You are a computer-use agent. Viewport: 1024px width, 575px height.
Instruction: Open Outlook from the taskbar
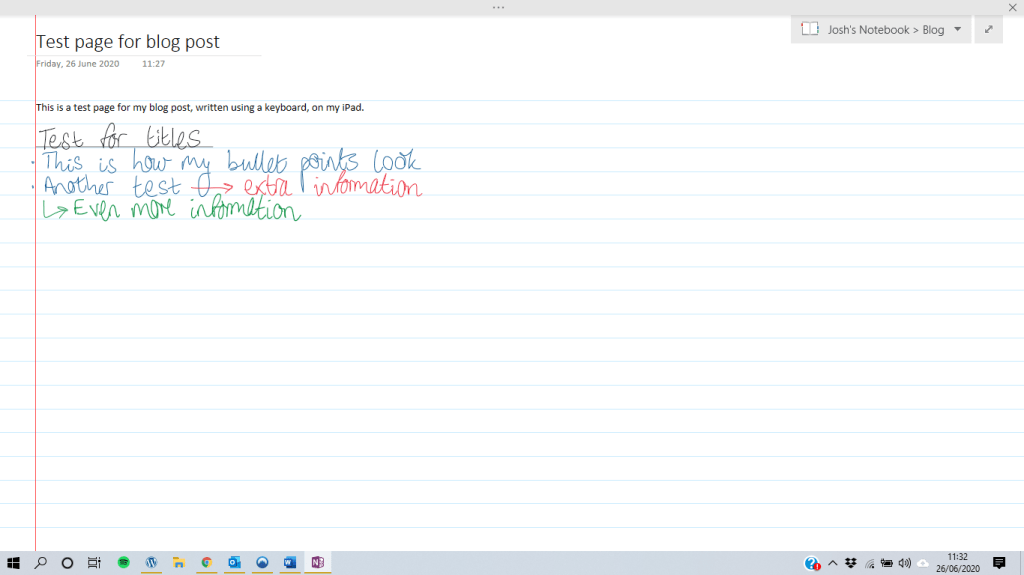coord(234,563)
